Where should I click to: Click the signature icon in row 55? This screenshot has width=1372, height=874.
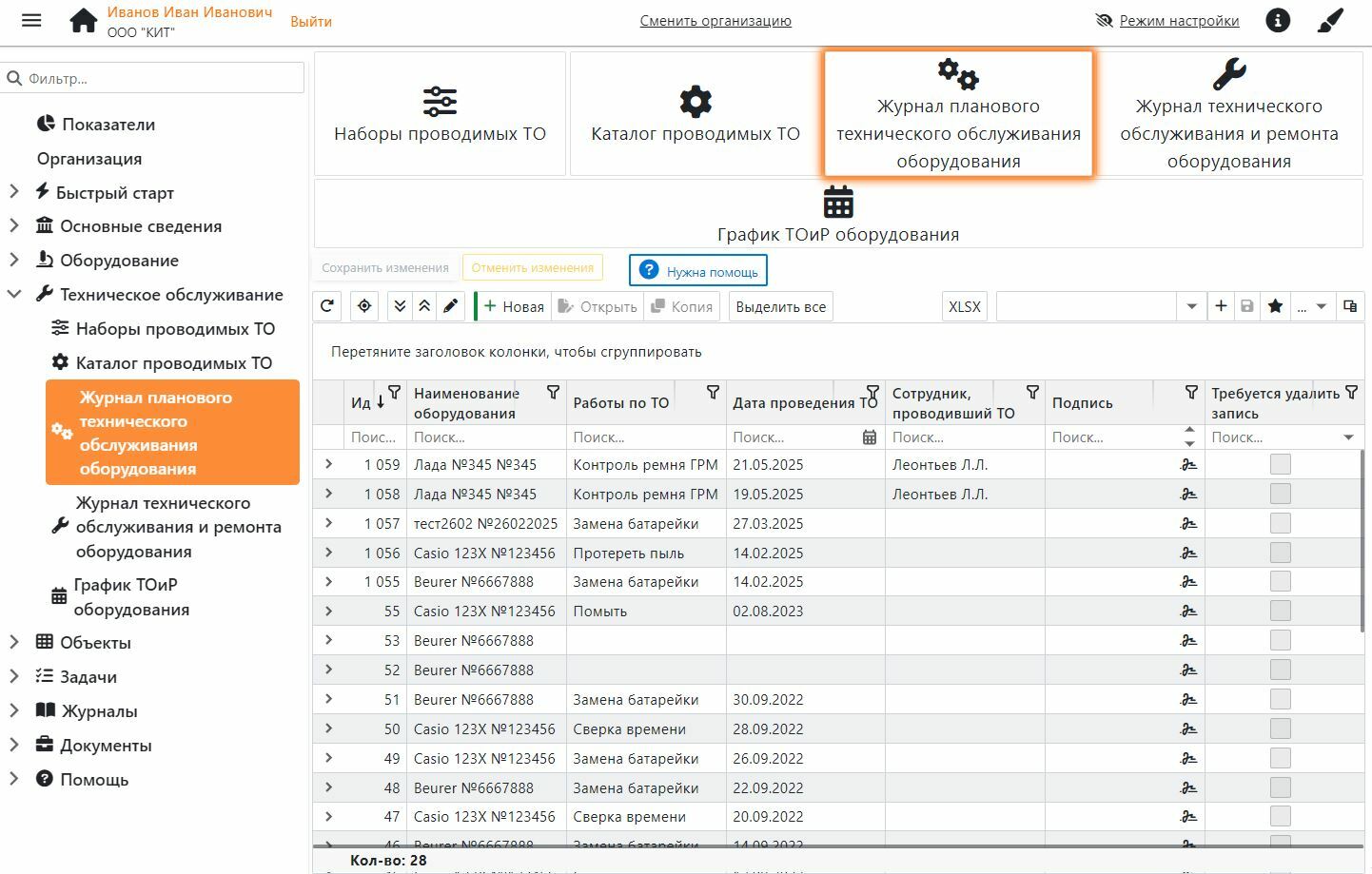click(1188, 612)
